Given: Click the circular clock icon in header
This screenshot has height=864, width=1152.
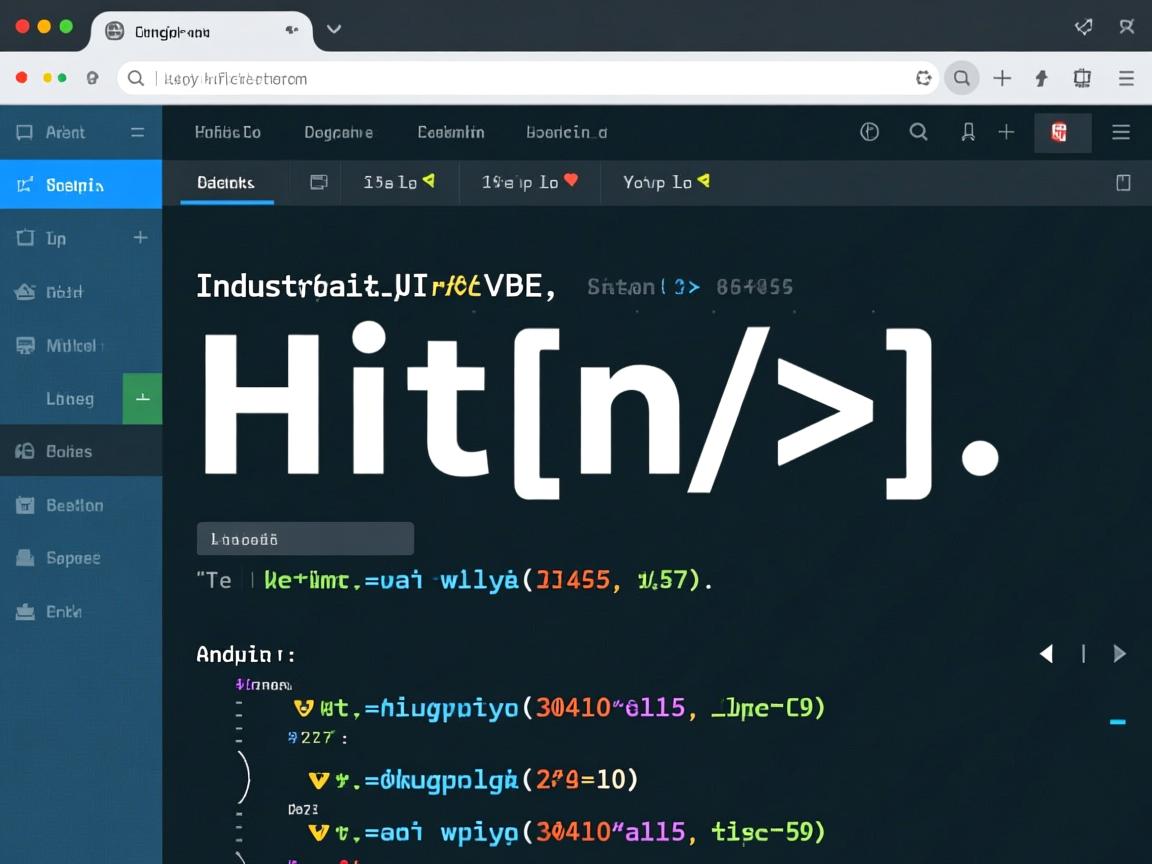Looking at the screenshot, I should (x=869, y=132).
